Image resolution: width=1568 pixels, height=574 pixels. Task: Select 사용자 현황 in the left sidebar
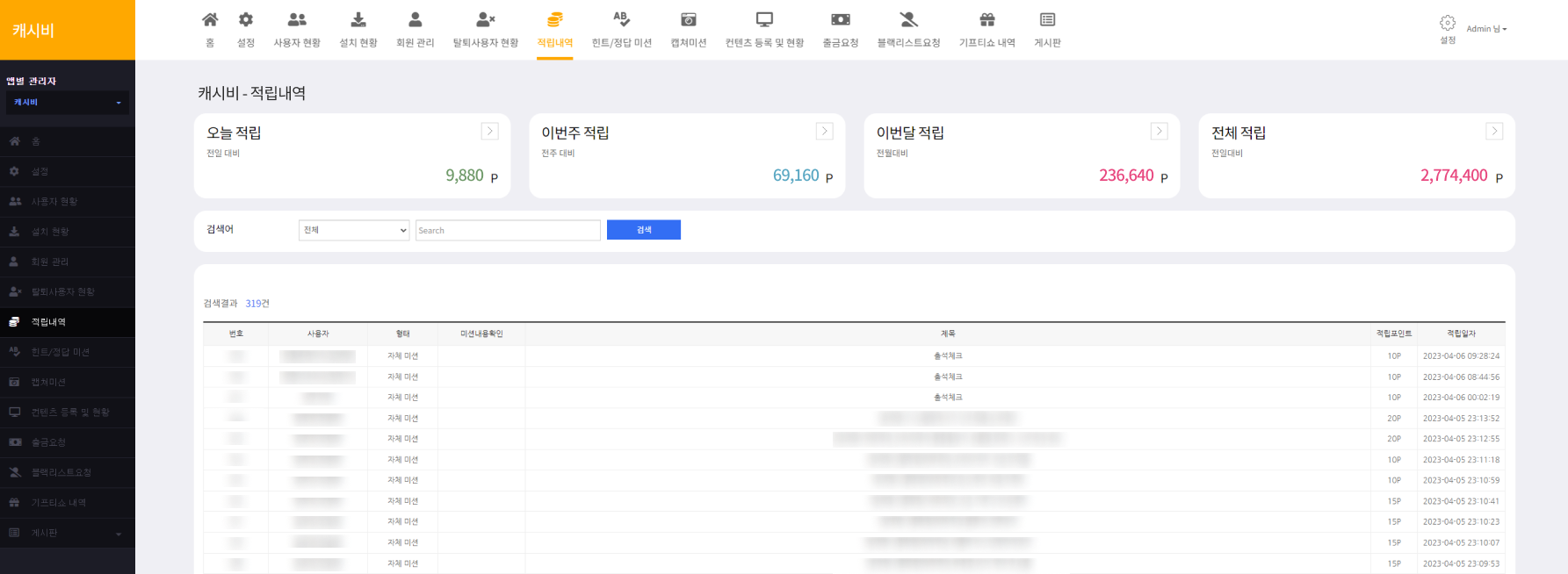pyautogui.click(x=68, y=202)
